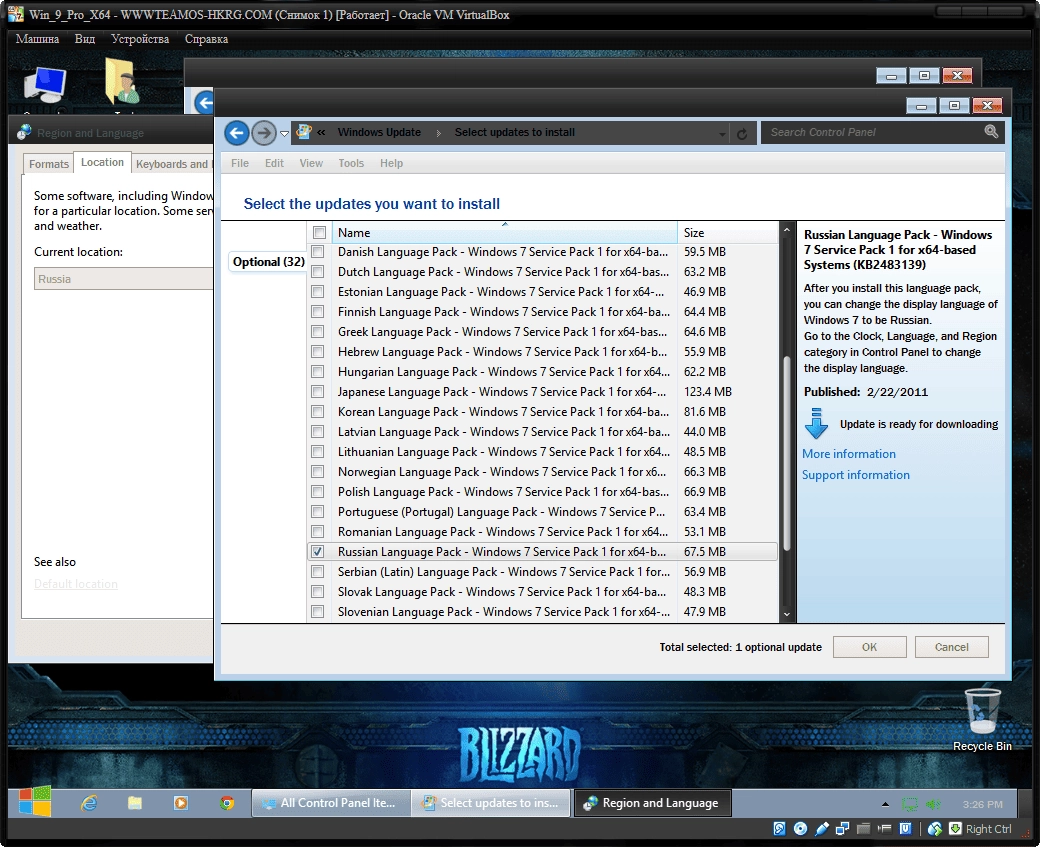
Task: Open the More information link
Action: (x=848, y=454)
